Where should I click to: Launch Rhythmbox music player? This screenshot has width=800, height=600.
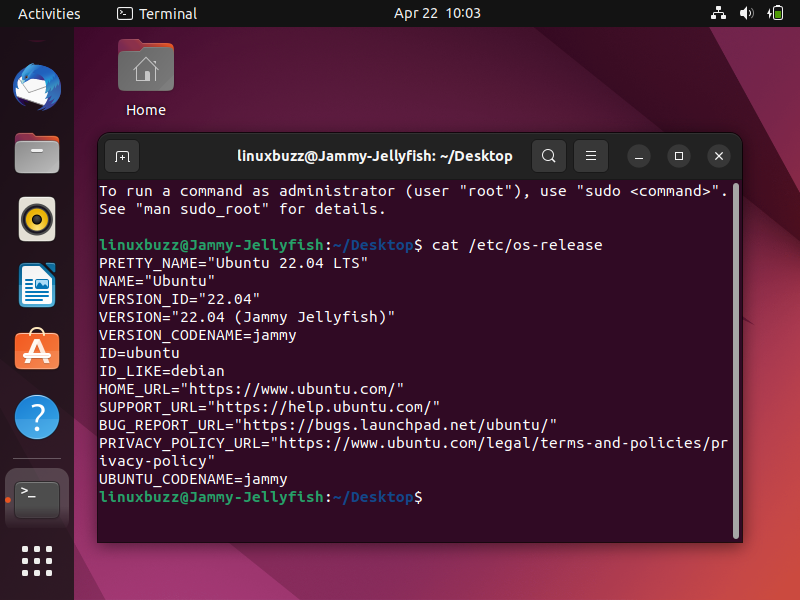tap(37, 219)
